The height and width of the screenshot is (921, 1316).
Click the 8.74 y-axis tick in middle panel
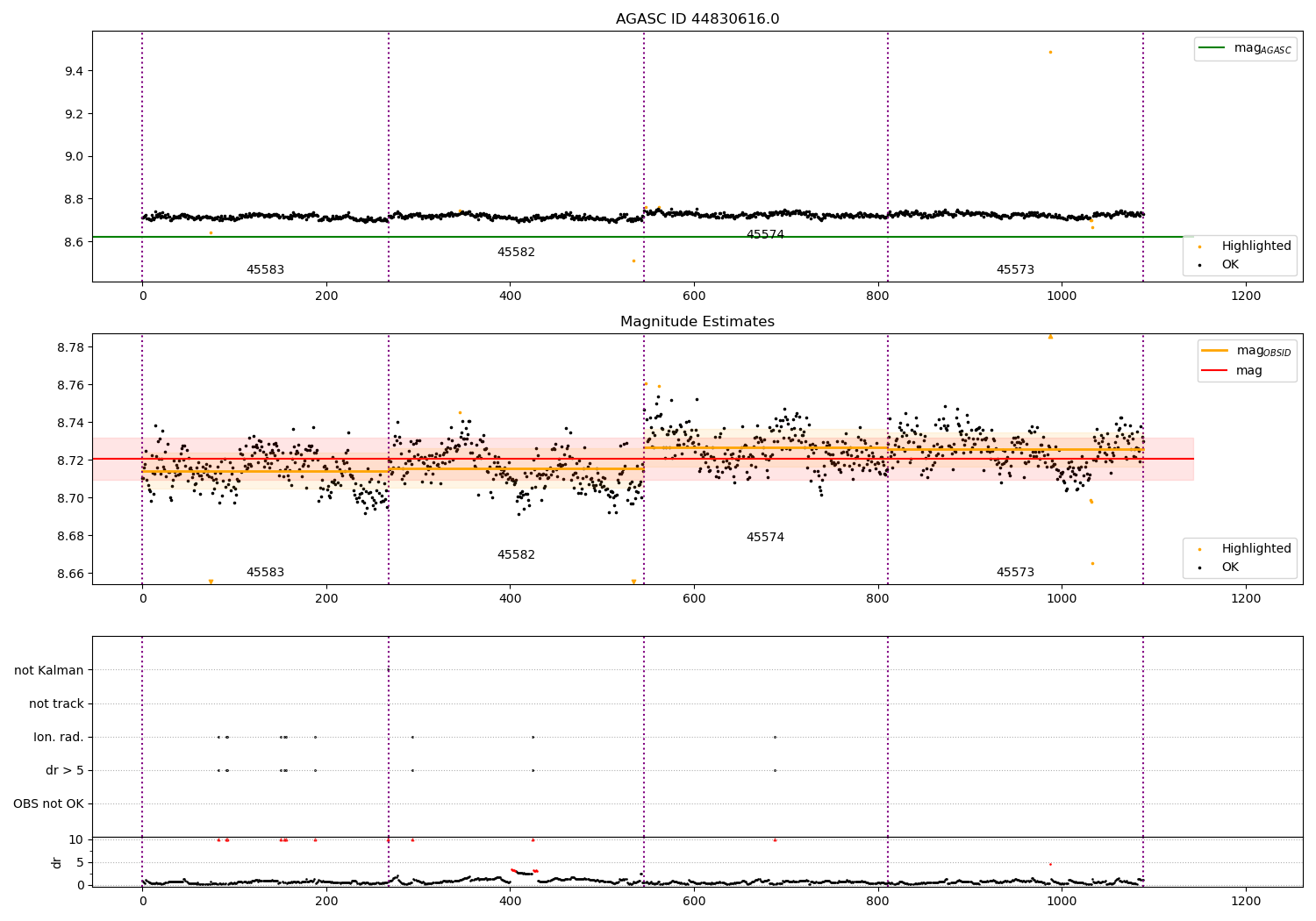point(70,424)
